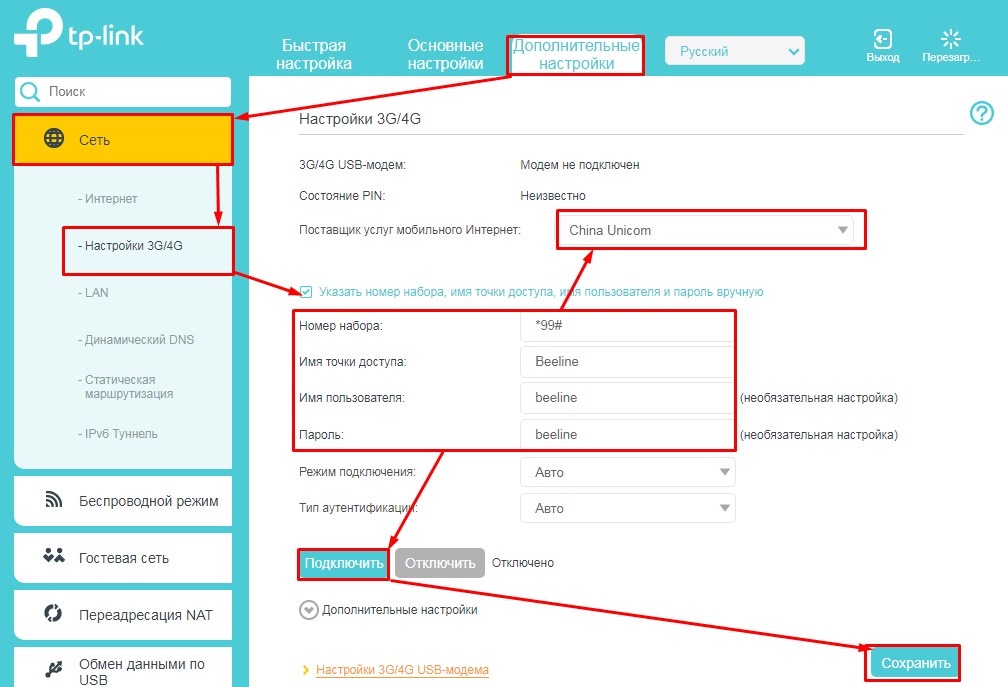Open Переадресация NAT menu
This screenshot has width=1008, height=687.
click(123, 615)
